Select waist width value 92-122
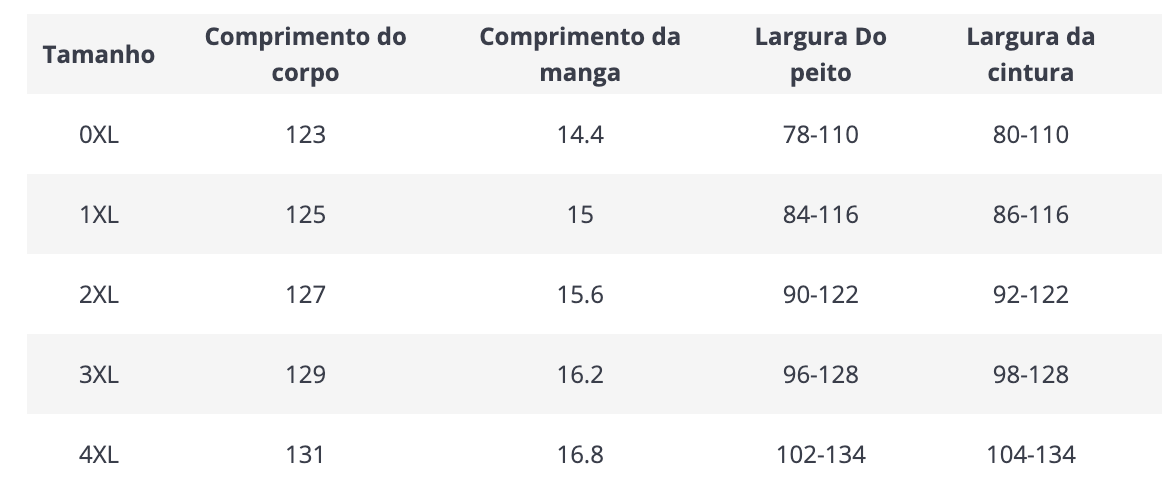1162x492 pixels. click(x=1030, y=294)
